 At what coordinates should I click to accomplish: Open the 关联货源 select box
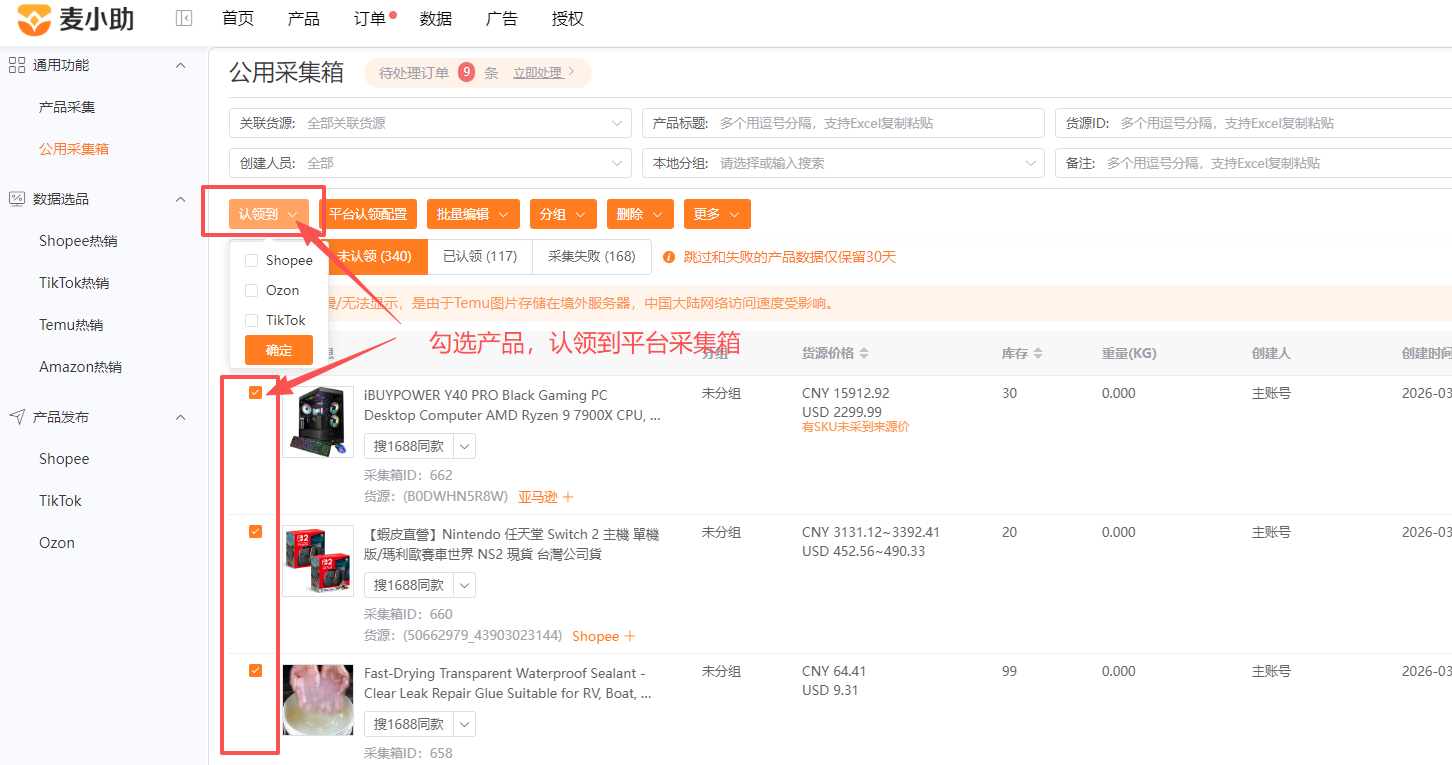point(430,123)
